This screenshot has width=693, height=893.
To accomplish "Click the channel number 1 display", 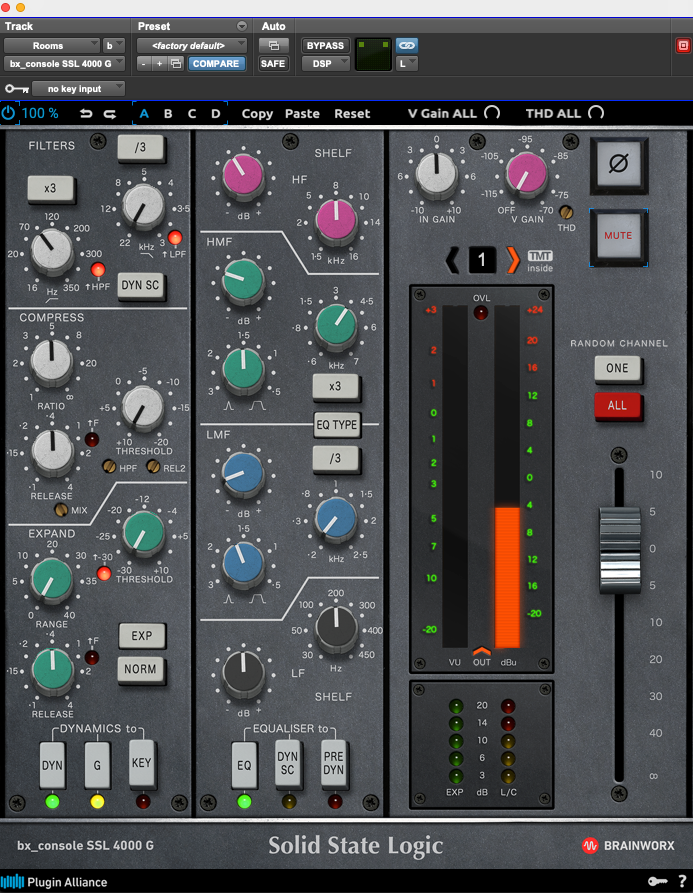I will coord(482,260).
